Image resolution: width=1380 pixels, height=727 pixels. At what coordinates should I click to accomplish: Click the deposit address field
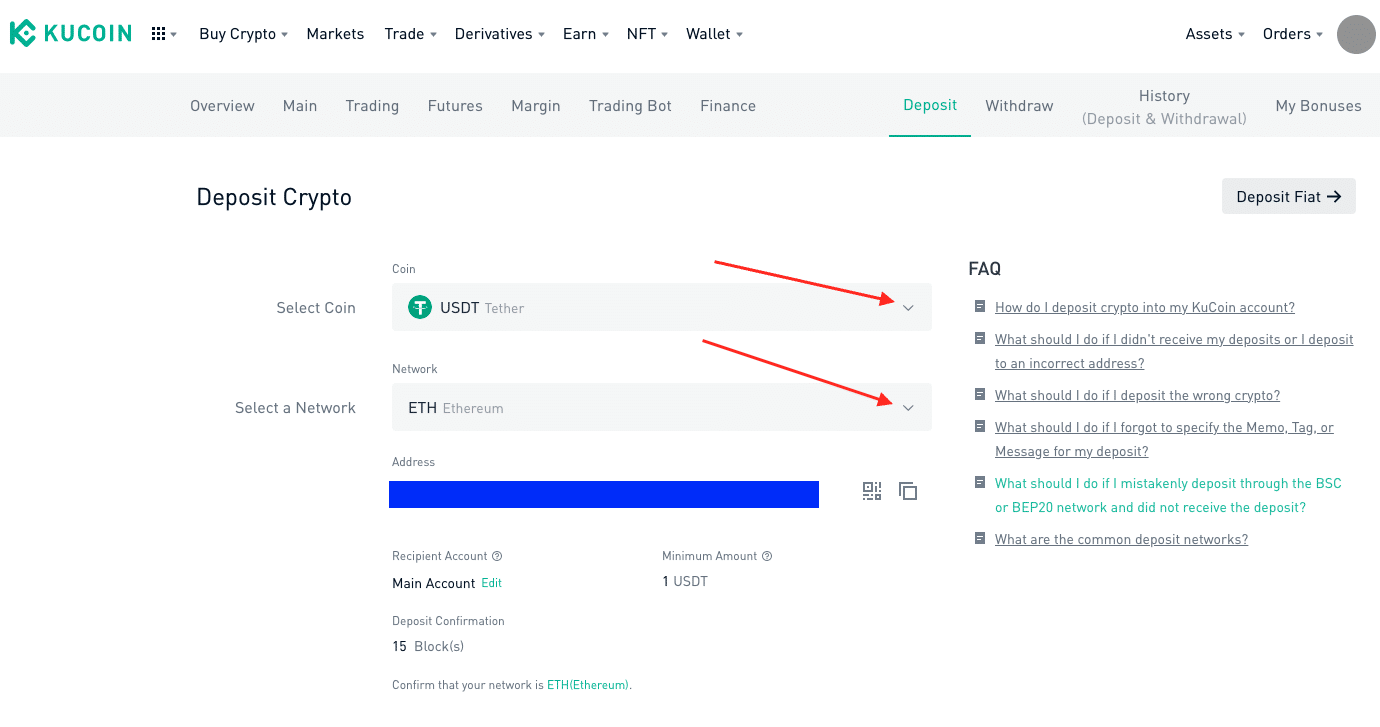604,494
